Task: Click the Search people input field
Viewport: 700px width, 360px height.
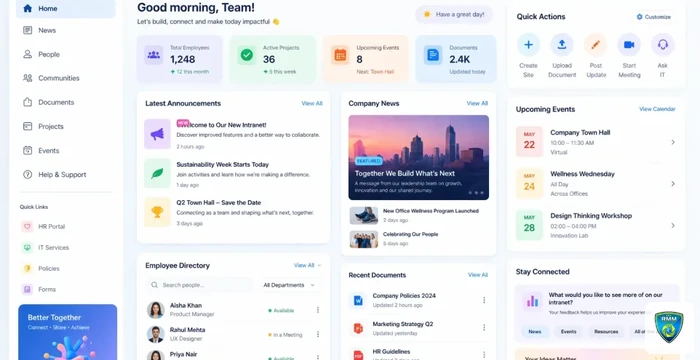Action: [x=200, y=285]
